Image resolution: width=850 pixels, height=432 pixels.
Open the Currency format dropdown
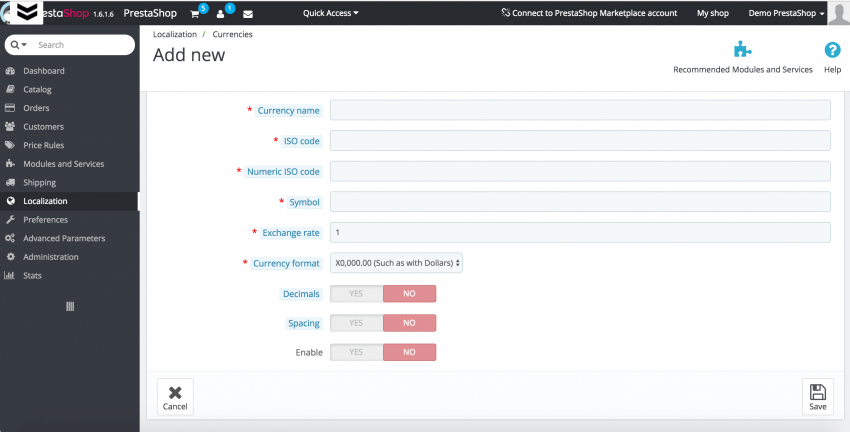pos(396,263)
